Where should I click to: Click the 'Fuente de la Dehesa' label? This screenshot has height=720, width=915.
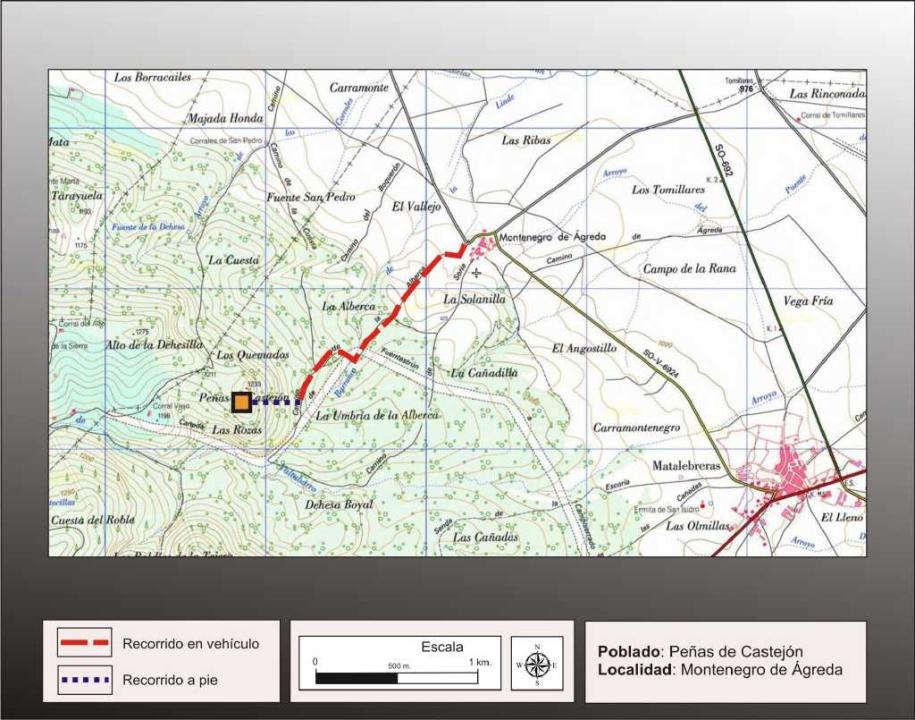pos(148,227)
